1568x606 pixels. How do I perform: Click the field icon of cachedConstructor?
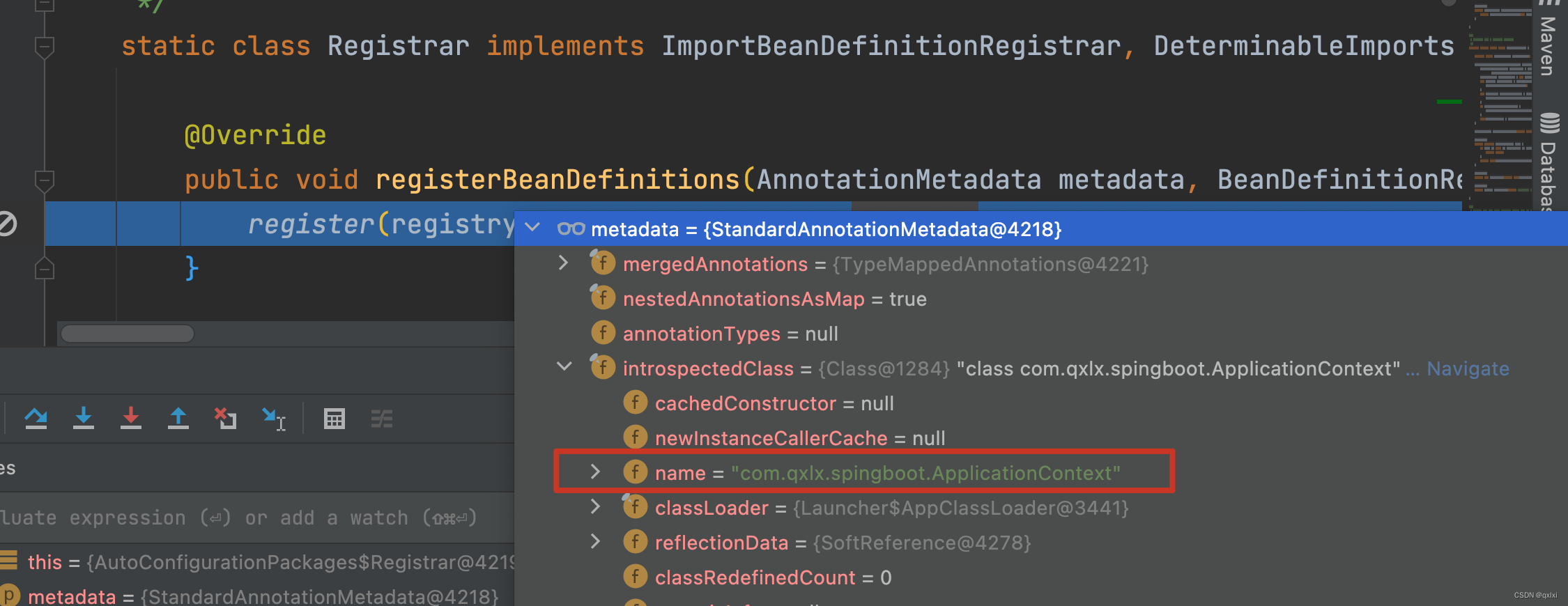coord(635,403)
